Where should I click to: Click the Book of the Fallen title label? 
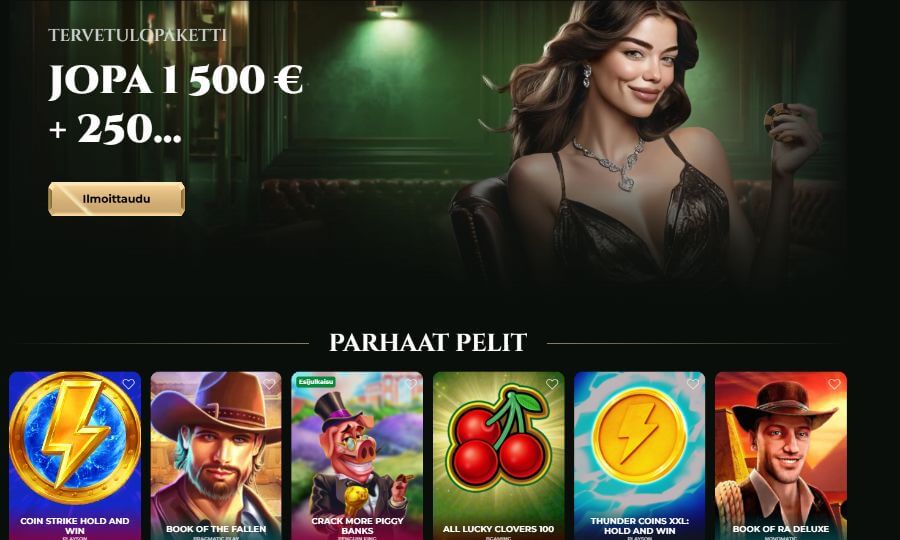(216, 529)
